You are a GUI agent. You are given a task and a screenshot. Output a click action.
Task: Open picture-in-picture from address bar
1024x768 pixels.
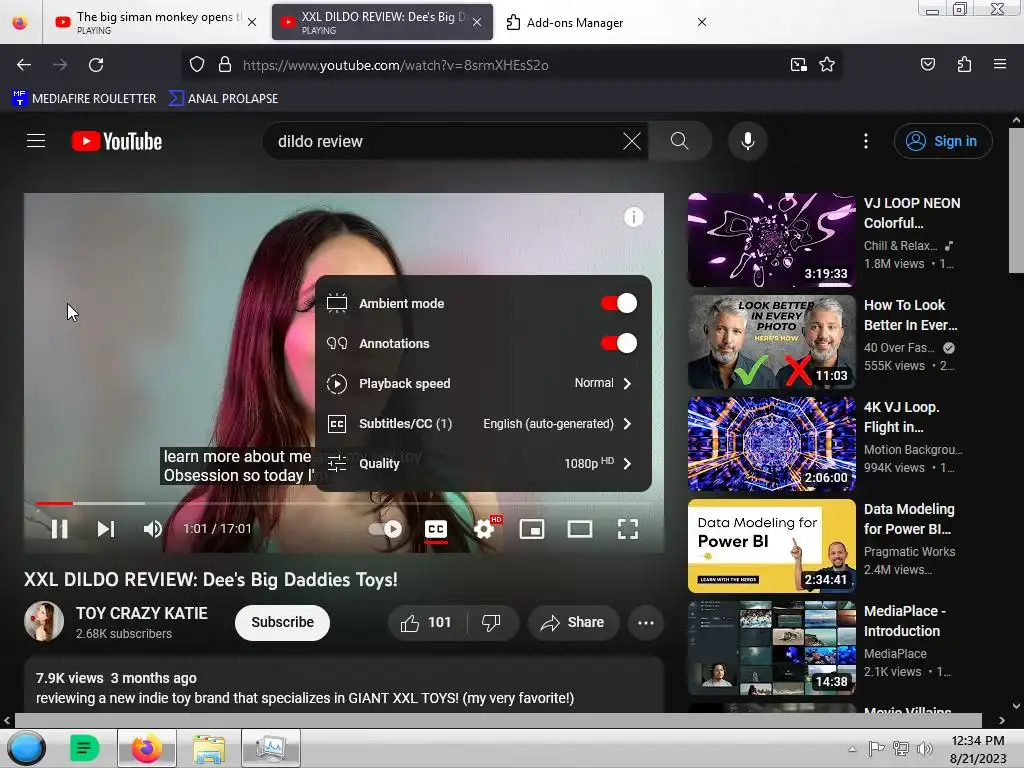tap(798, 65)
